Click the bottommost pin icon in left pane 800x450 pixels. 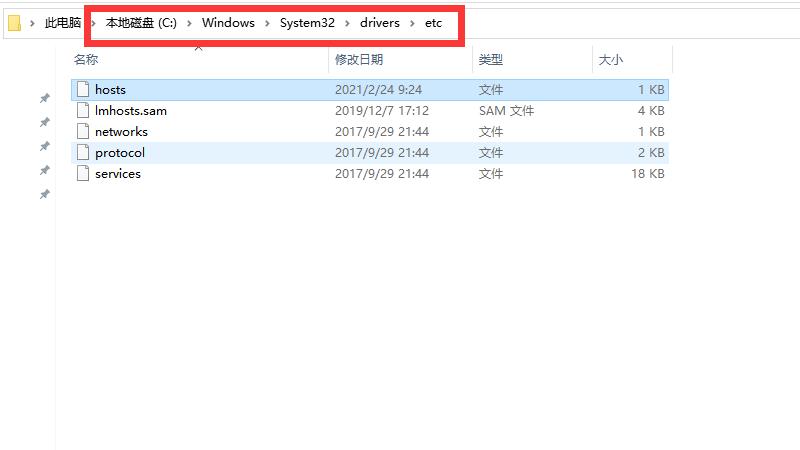[44, 194]
